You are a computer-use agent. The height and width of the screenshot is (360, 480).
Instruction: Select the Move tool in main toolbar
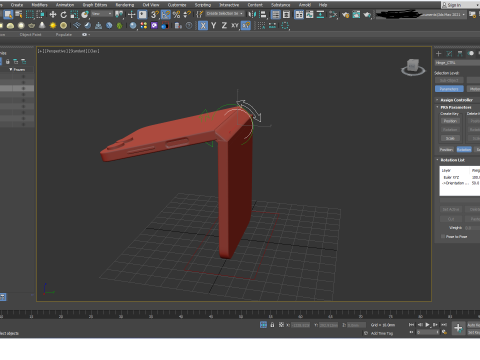click(x=53, y=15)
